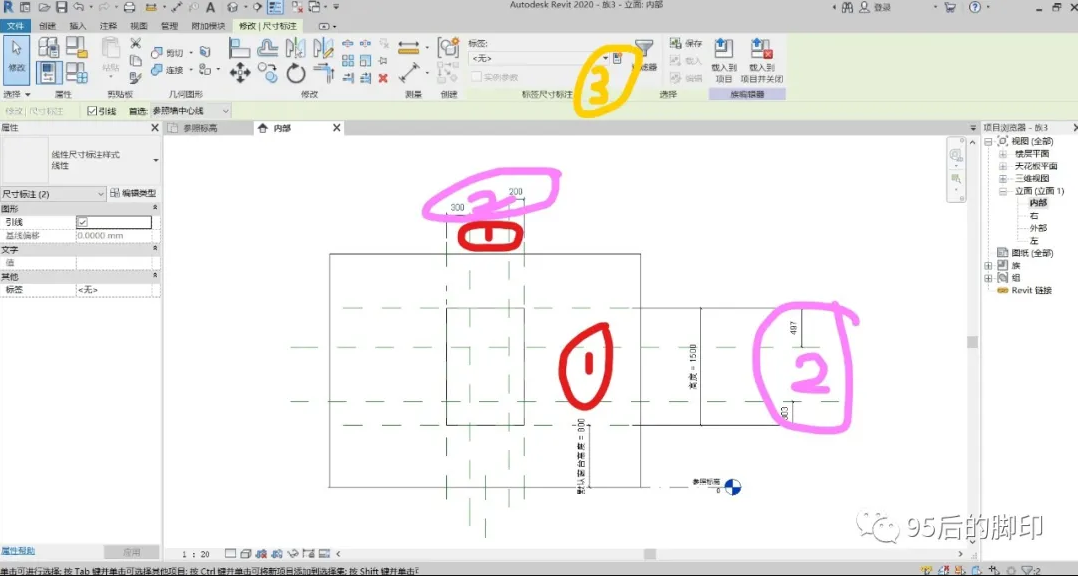This screenshot has width=1078, height=576.
Task: Select the Move tool icon
Action: (239, 72)
